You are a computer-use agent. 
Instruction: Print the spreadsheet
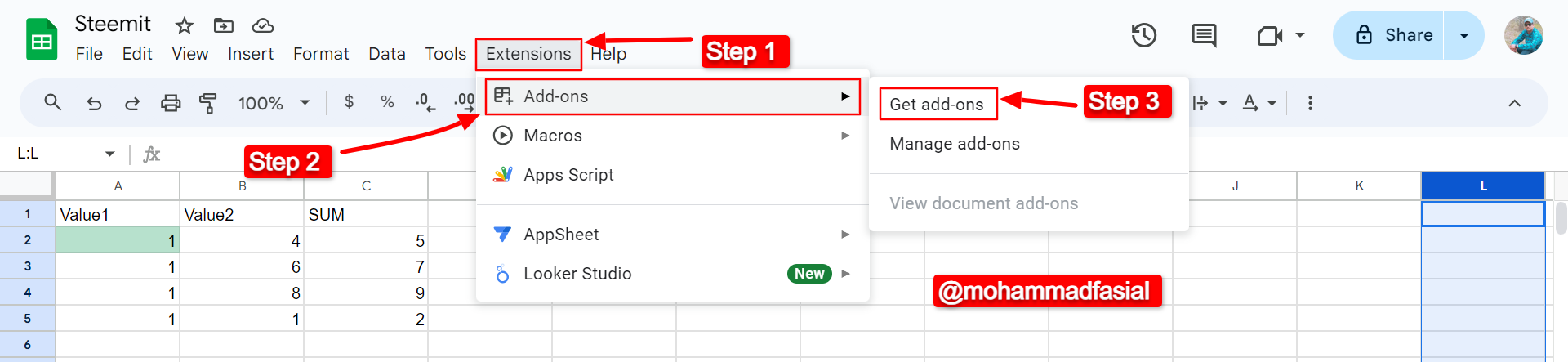point(171,103)
